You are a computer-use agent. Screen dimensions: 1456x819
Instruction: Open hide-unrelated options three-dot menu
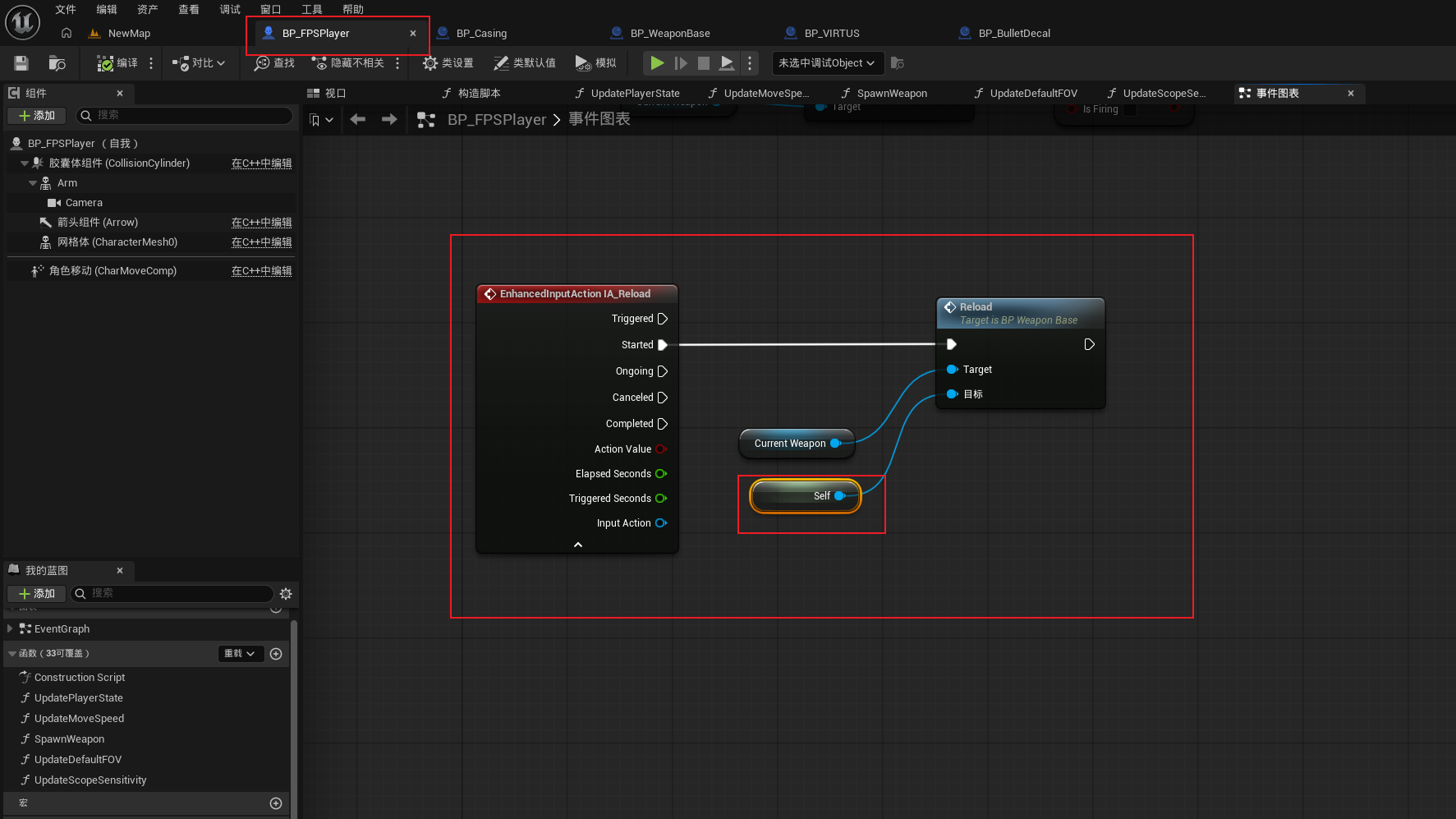(397, 63)
